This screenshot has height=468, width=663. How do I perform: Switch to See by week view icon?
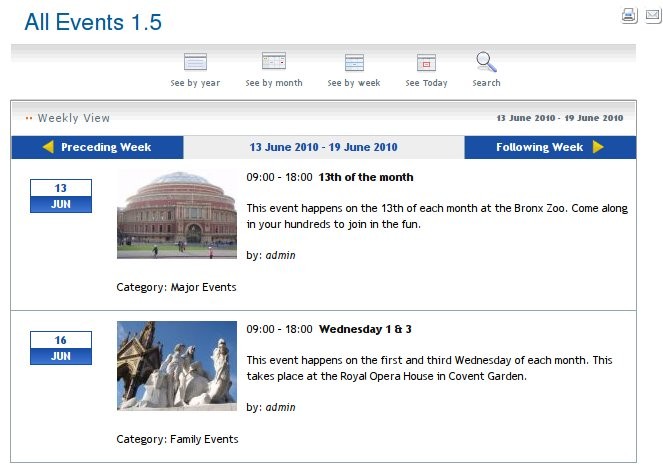point(354,62)
